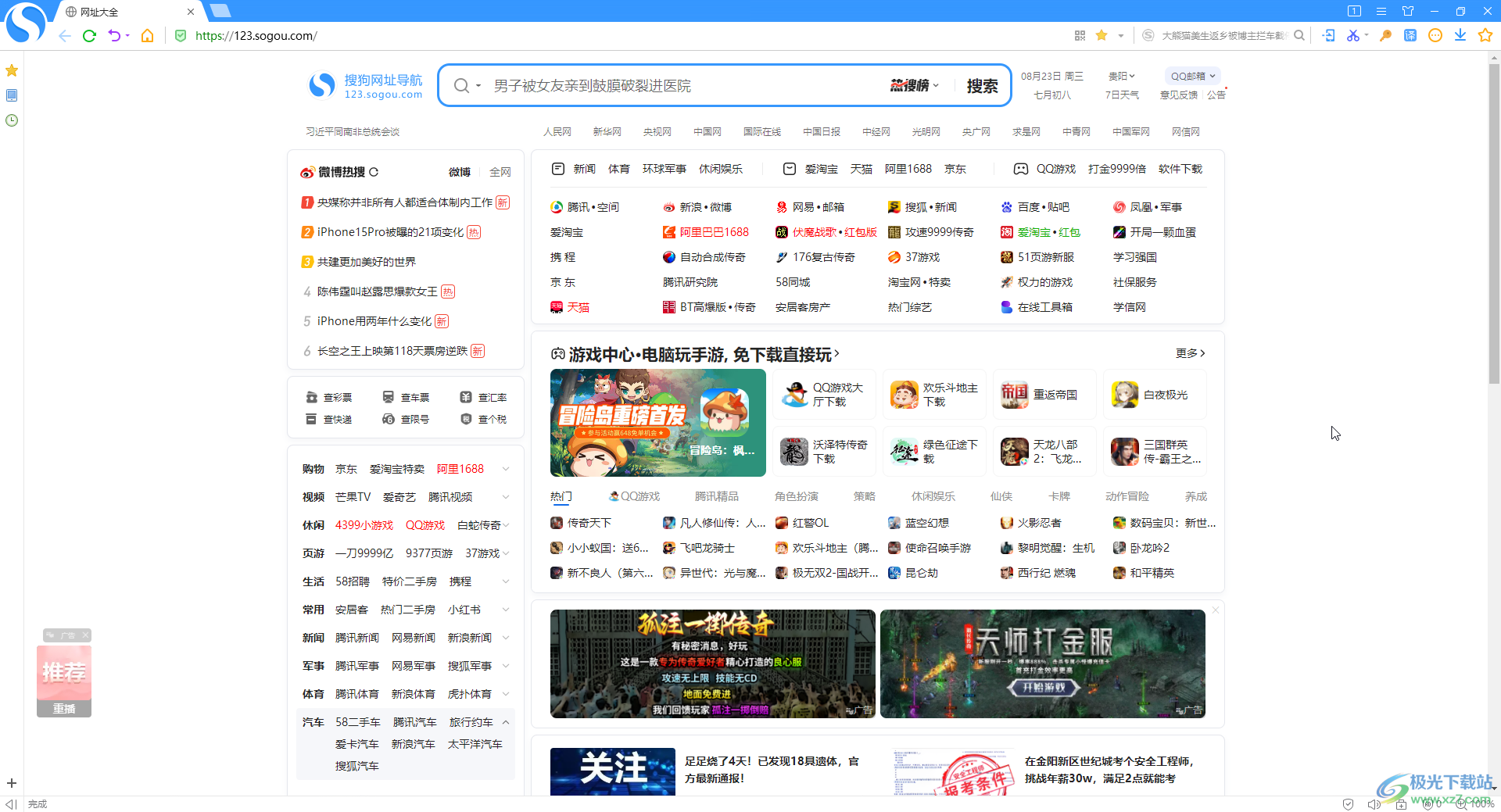The image size is (1501, 812).
Task: Click the scissors screenshot tool icon
Action: coord(1352,35)
